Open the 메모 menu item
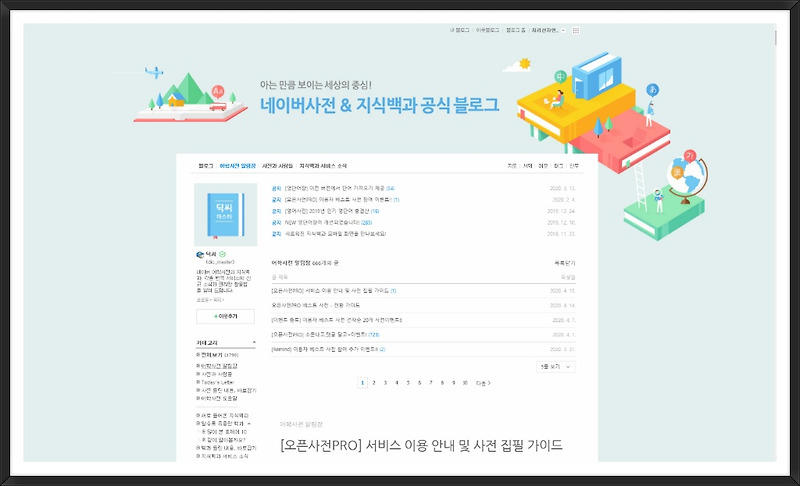This screenshot has height=486, width=800. 543,166
